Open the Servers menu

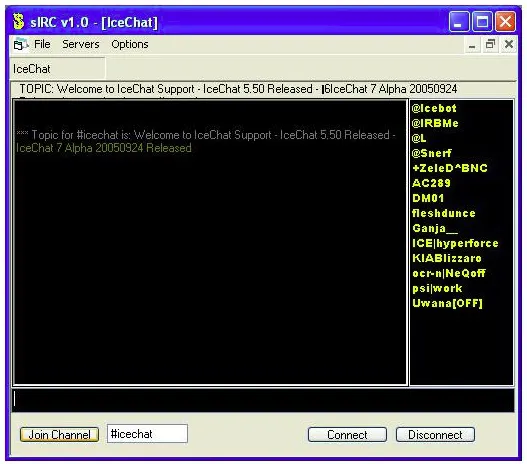tap(81, 44)
